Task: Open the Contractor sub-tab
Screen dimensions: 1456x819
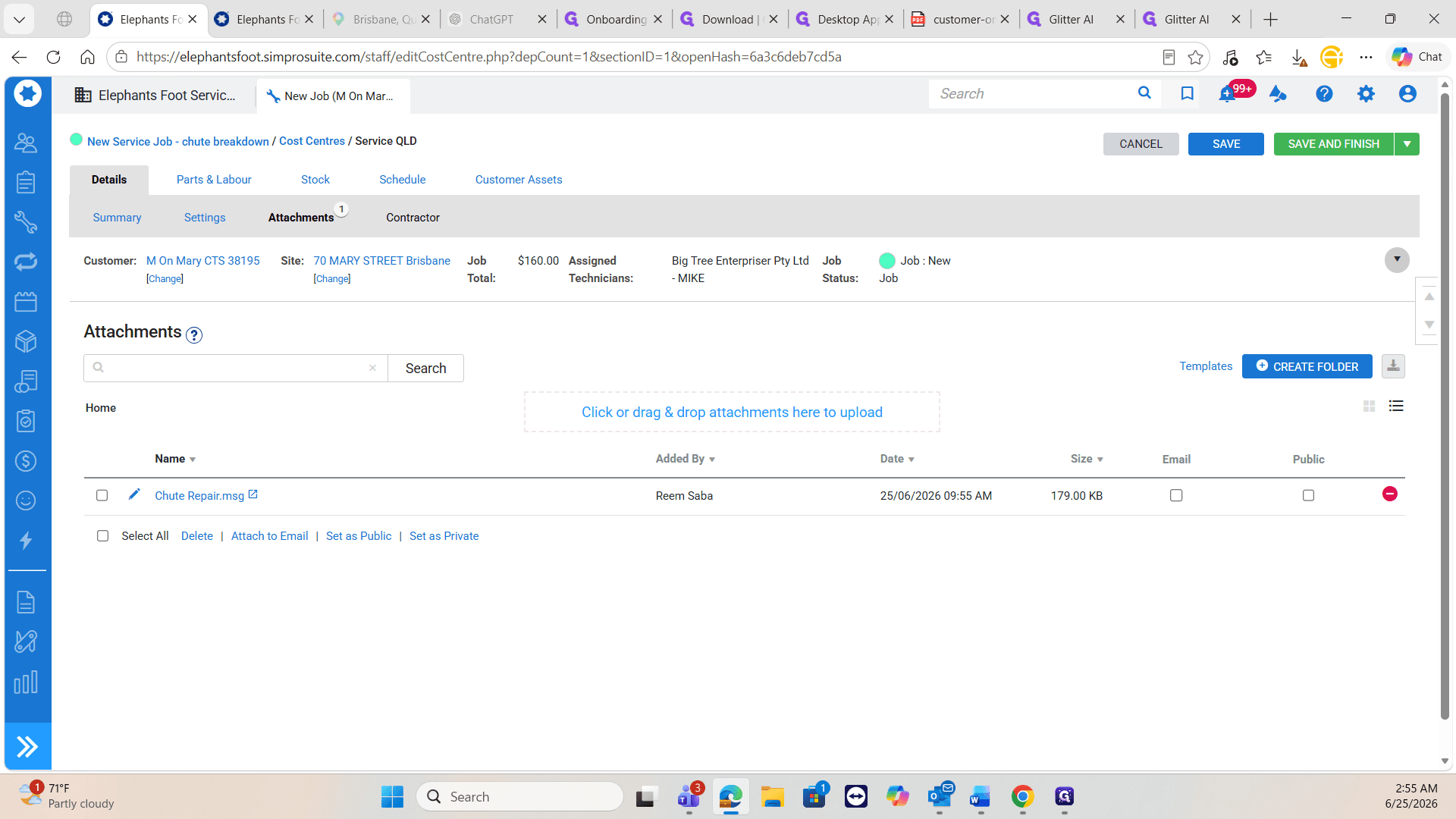Action: [x=413, y=218]
